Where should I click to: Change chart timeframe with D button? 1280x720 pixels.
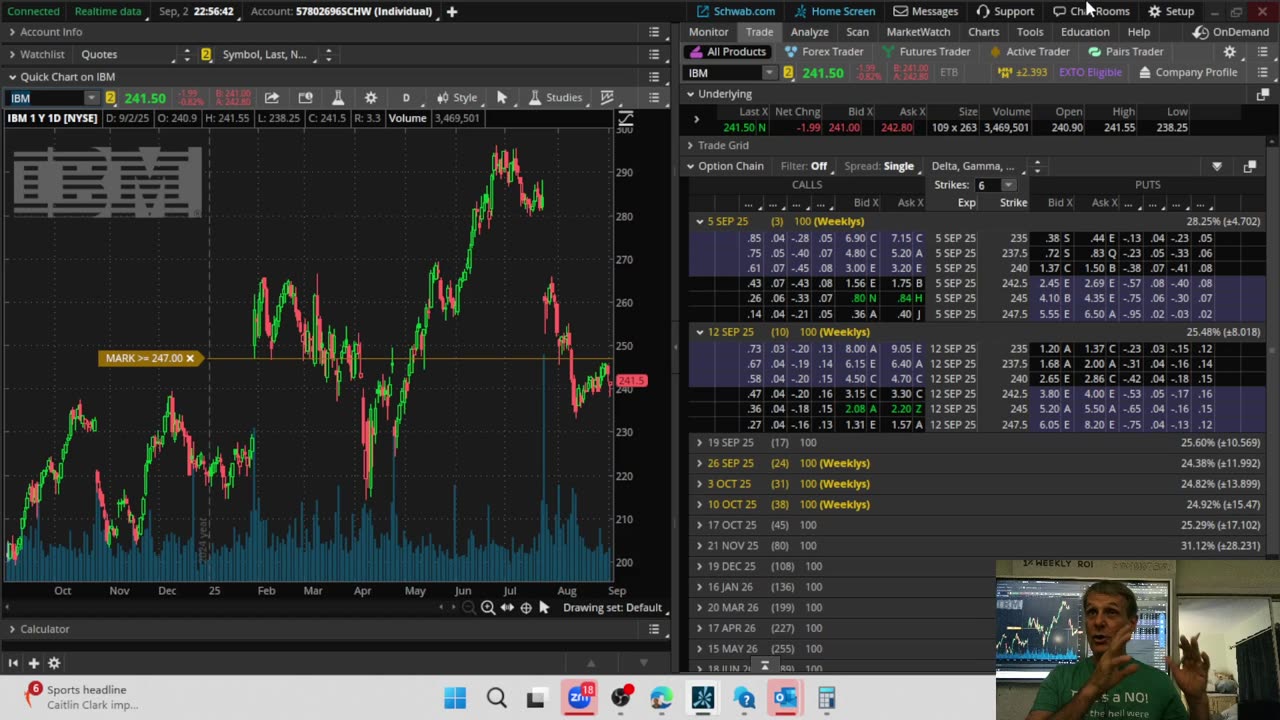pos(406,97)
